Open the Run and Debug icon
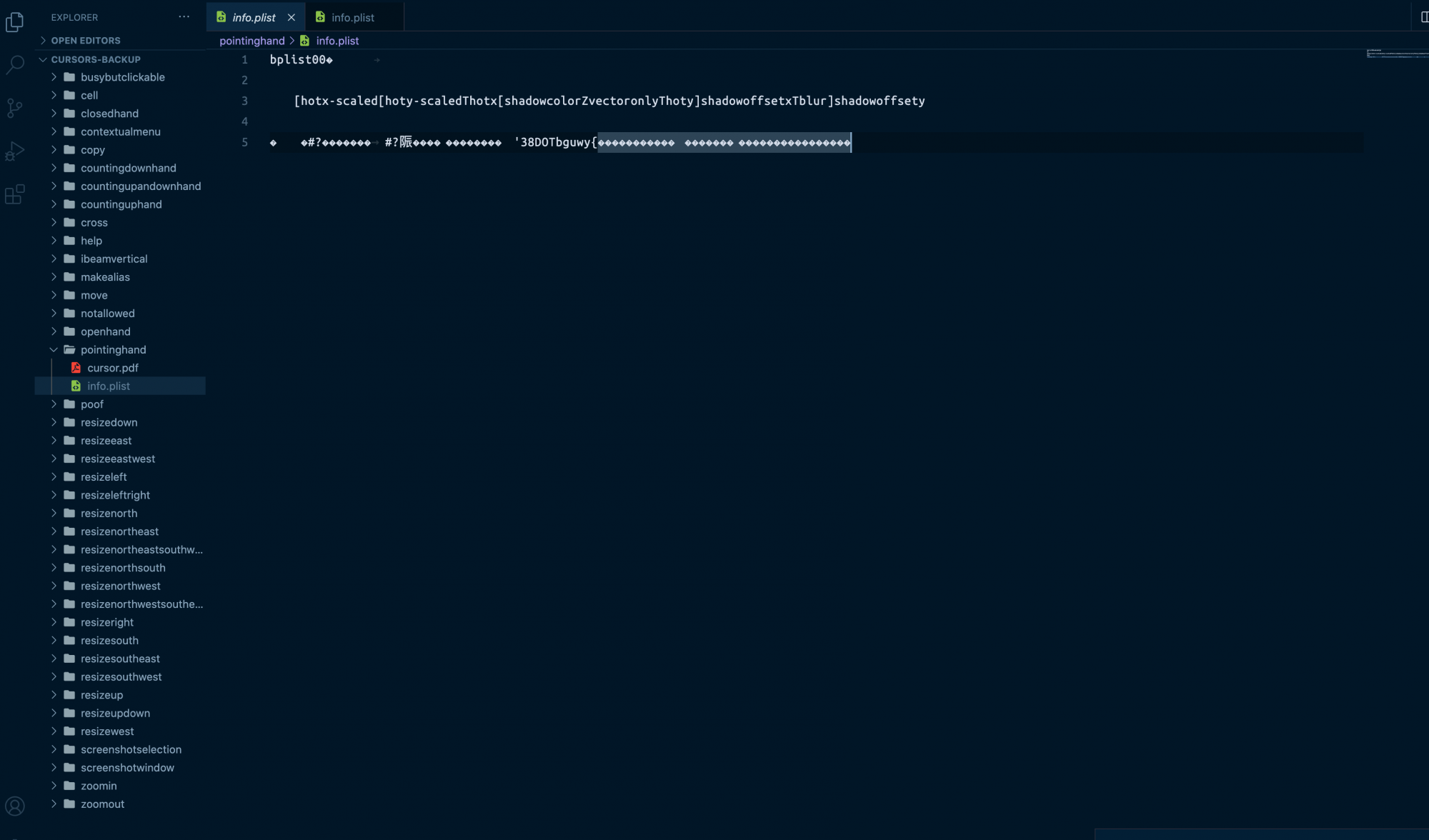Screen dimensions: 1429x840 [x=14, y=151]
